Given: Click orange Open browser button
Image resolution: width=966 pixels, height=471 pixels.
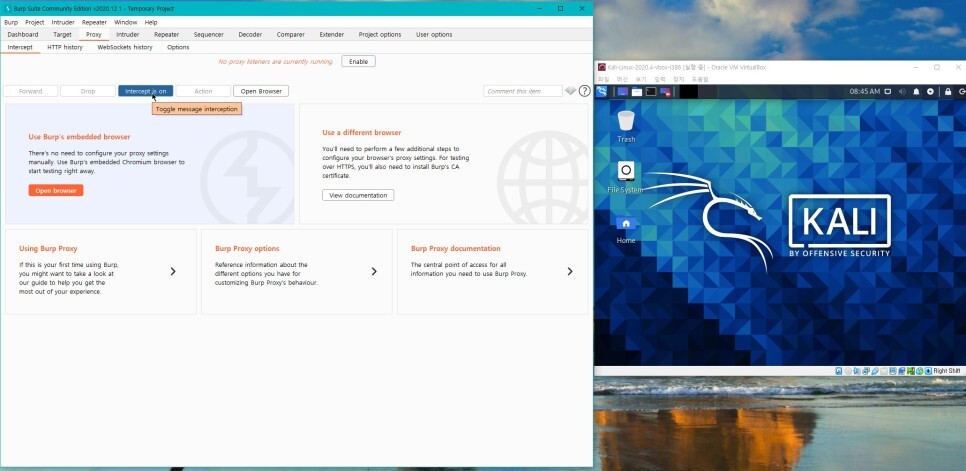Looking at the screenshot, I should tap(55, 191).
